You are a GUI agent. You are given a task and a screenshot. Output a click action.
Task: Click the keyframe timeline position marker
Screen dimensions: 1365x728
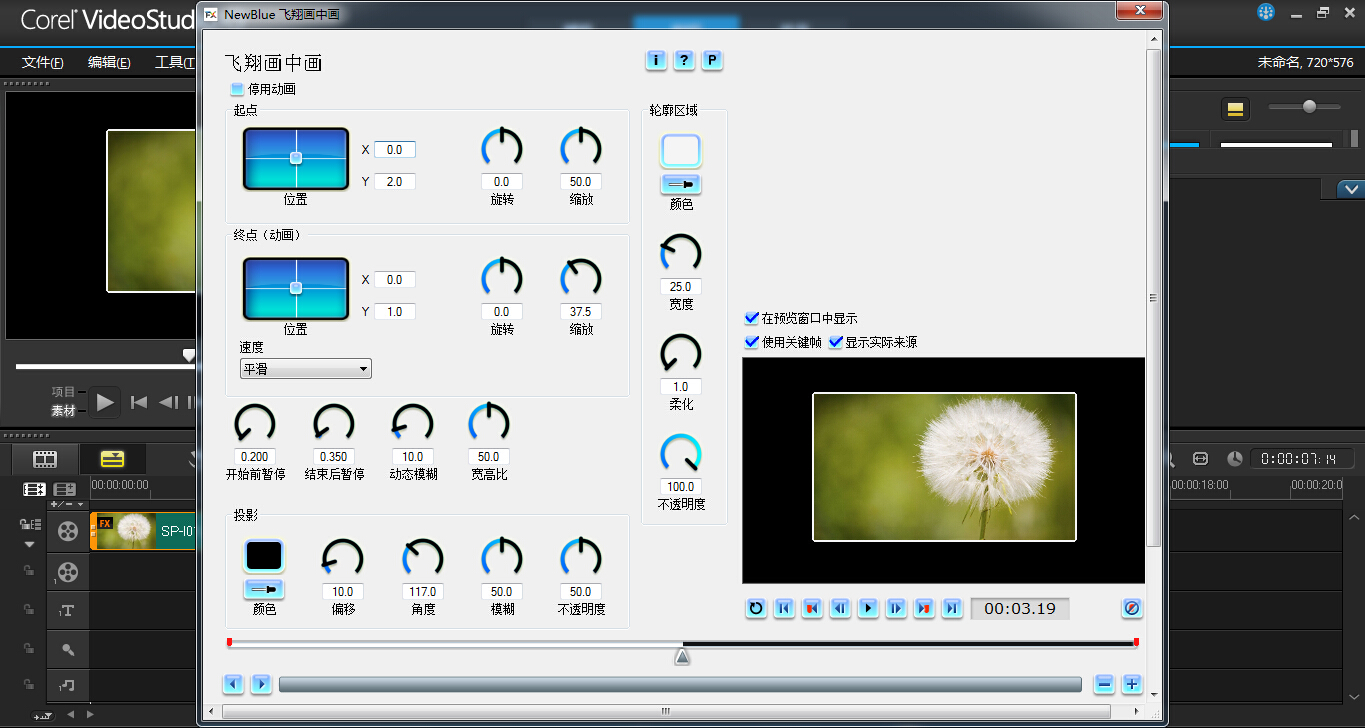point(682,656)
